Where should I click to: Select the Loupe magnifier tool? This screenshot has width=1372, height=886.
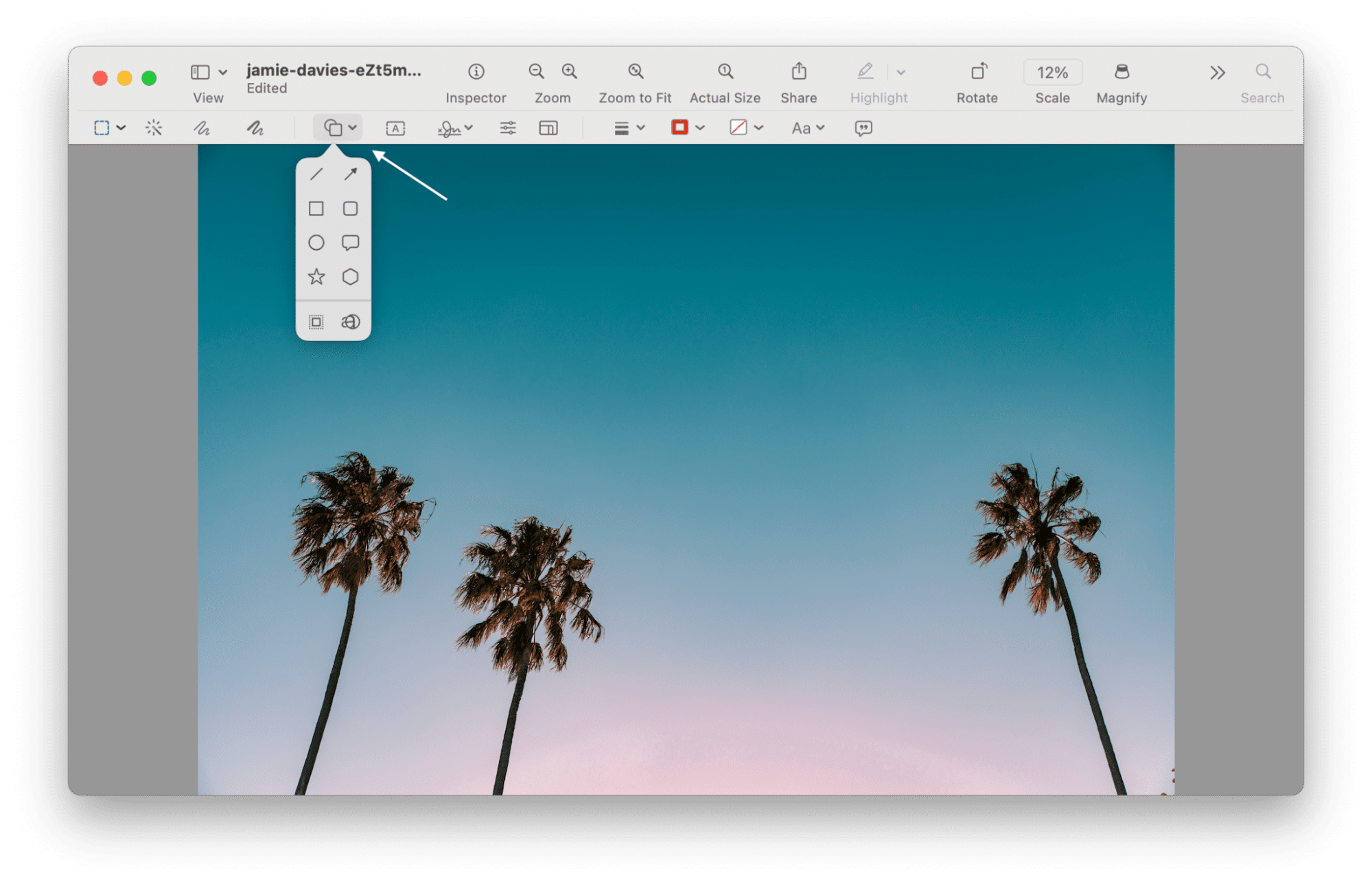(351, 321)
